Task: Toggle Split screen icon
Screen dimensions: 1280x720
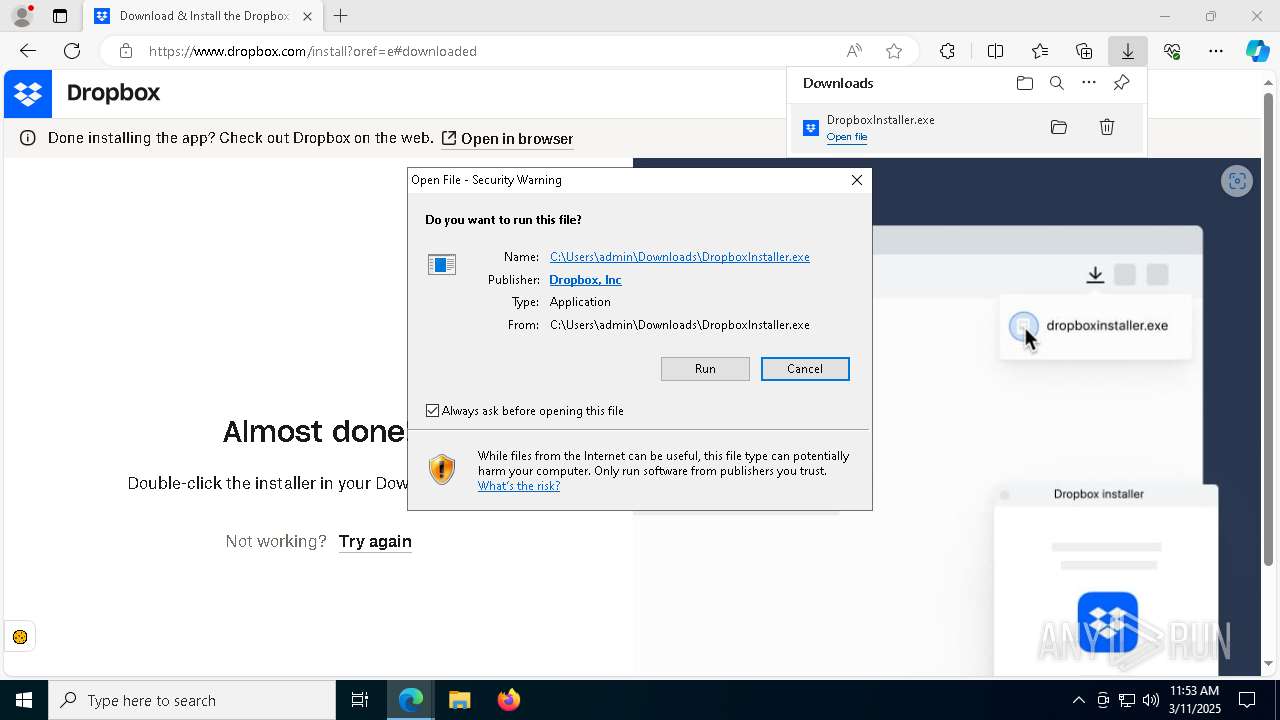Action: 995,51
